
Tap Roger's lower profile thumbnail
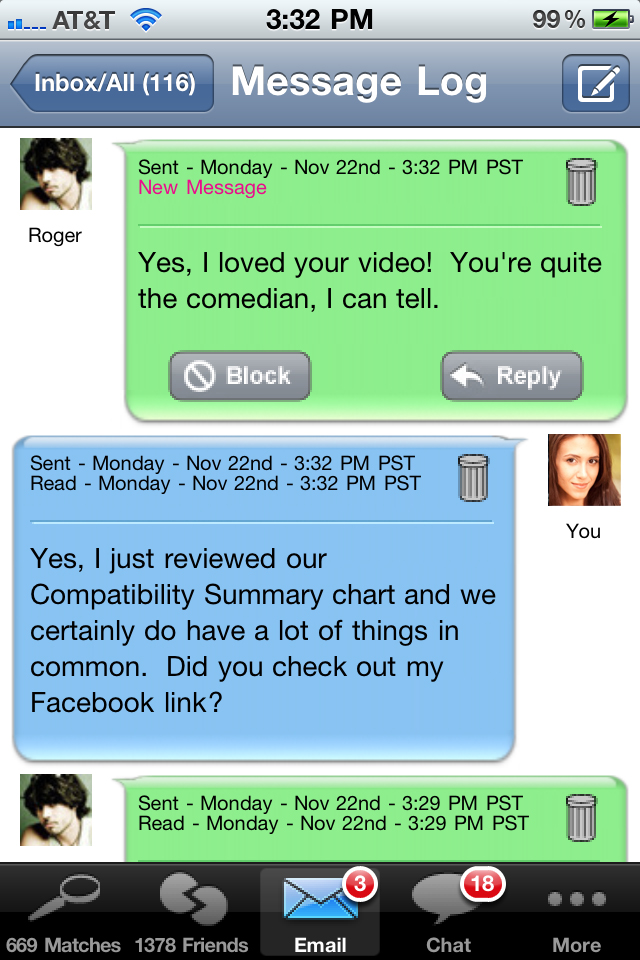(56, 810)
